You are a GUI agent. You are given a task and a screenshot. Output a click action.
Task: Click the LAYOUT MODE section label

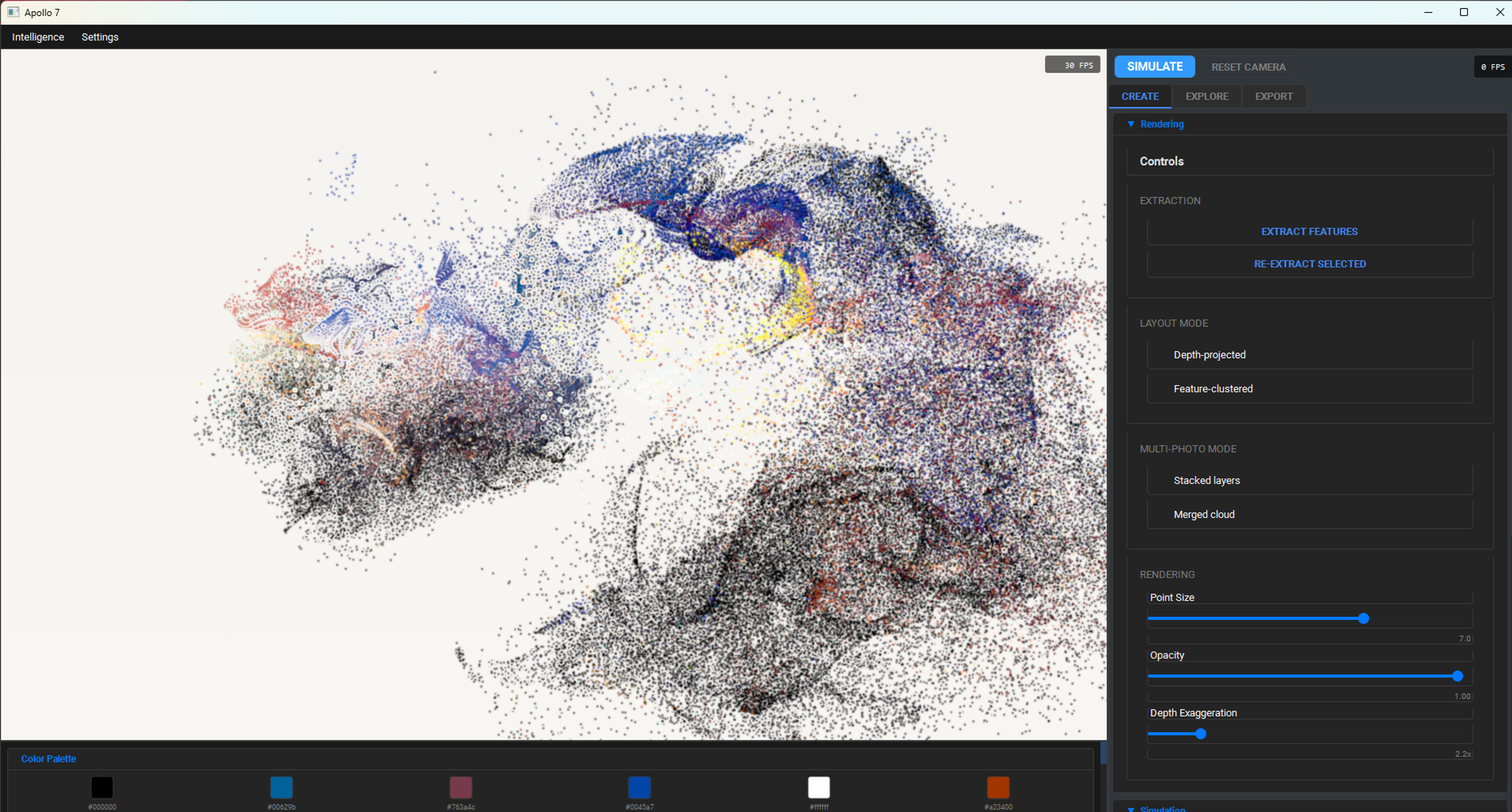coord(1173,324)
